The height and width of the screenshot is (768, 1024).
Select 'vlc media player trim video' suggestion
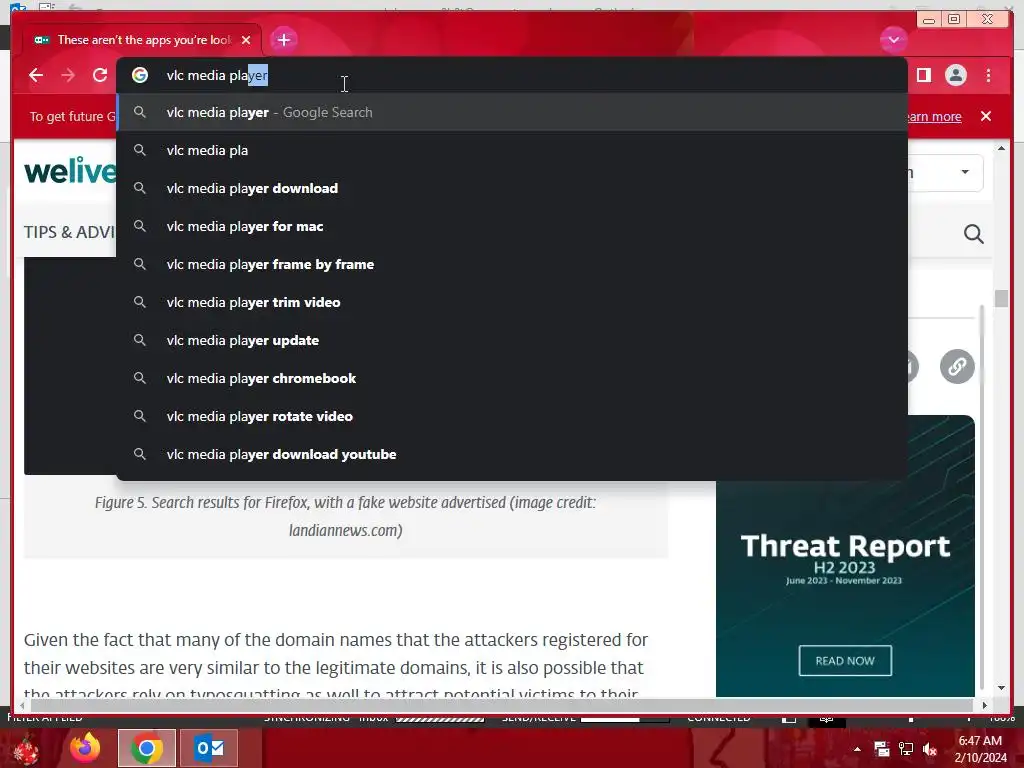pos(512,302)
